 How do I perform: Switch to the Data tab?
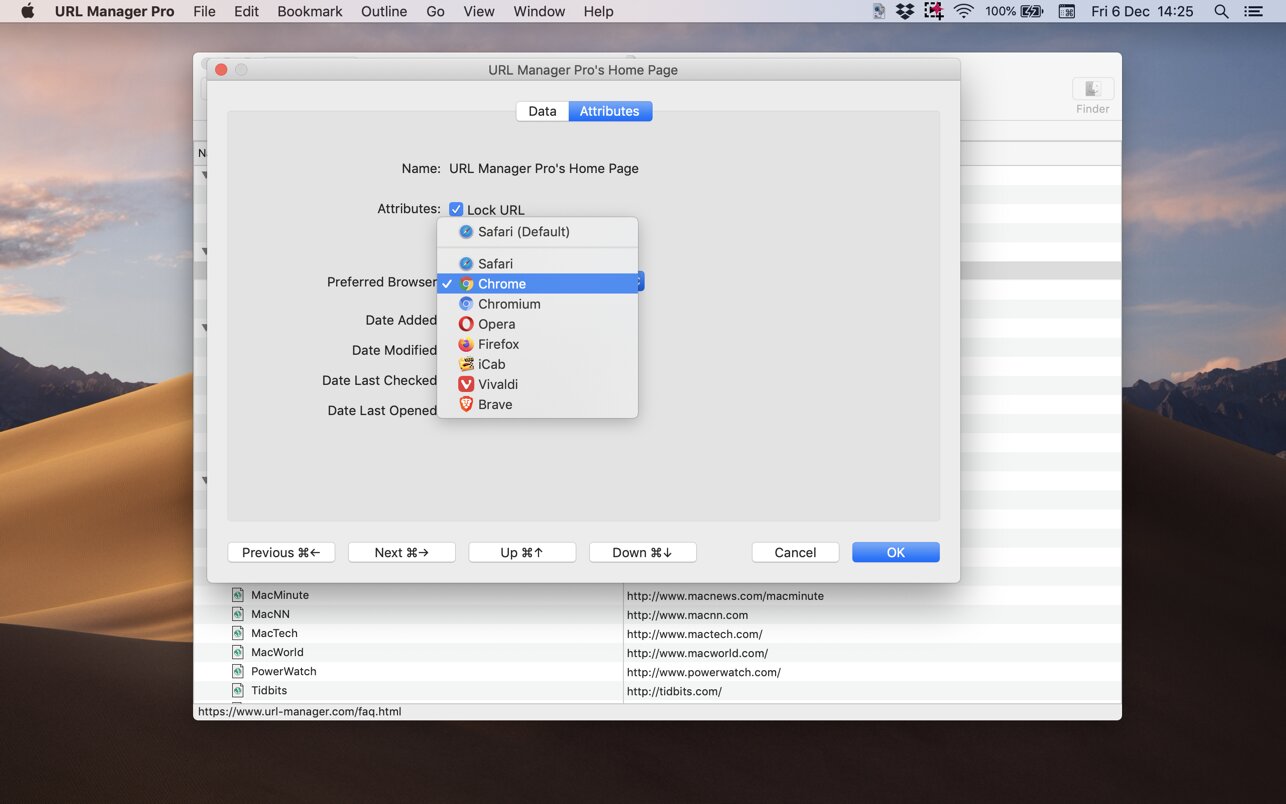click(x=542, y=111)
